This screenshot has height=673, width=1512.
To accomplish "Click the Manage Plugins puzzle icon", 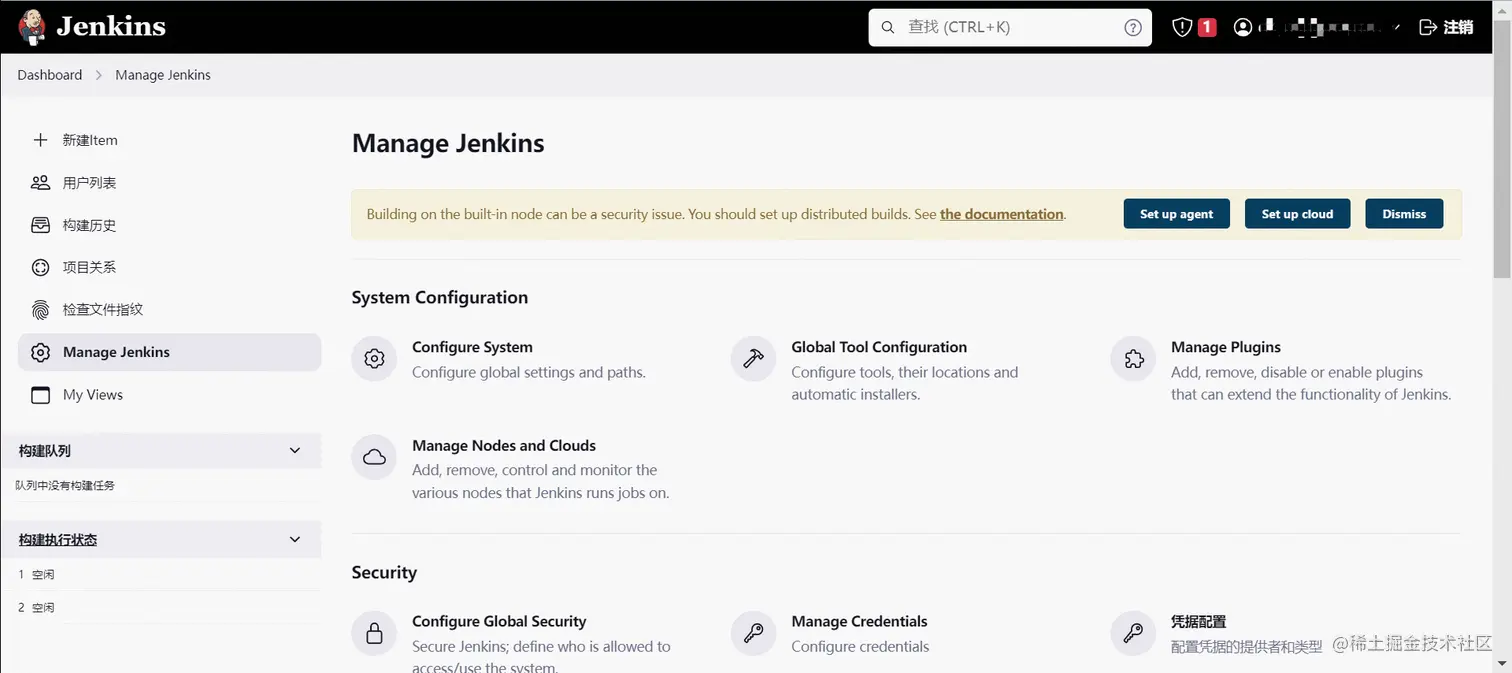I will click(1134, 359).
